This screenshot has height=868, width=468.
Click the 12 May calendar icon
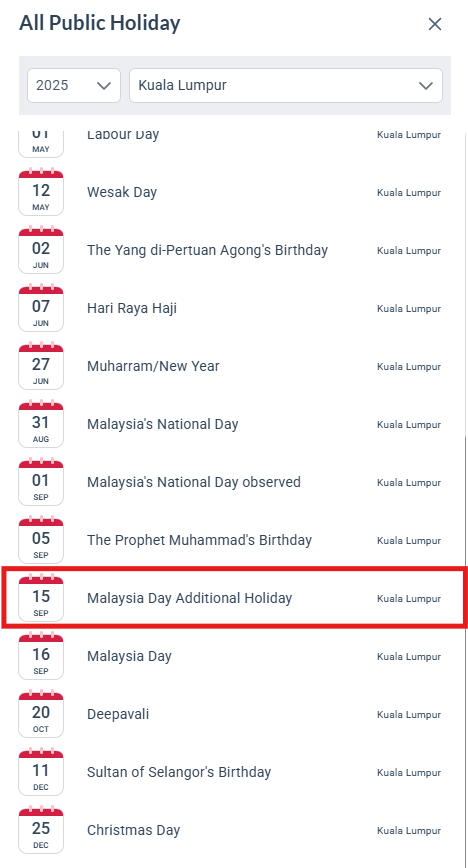point(41,192)
